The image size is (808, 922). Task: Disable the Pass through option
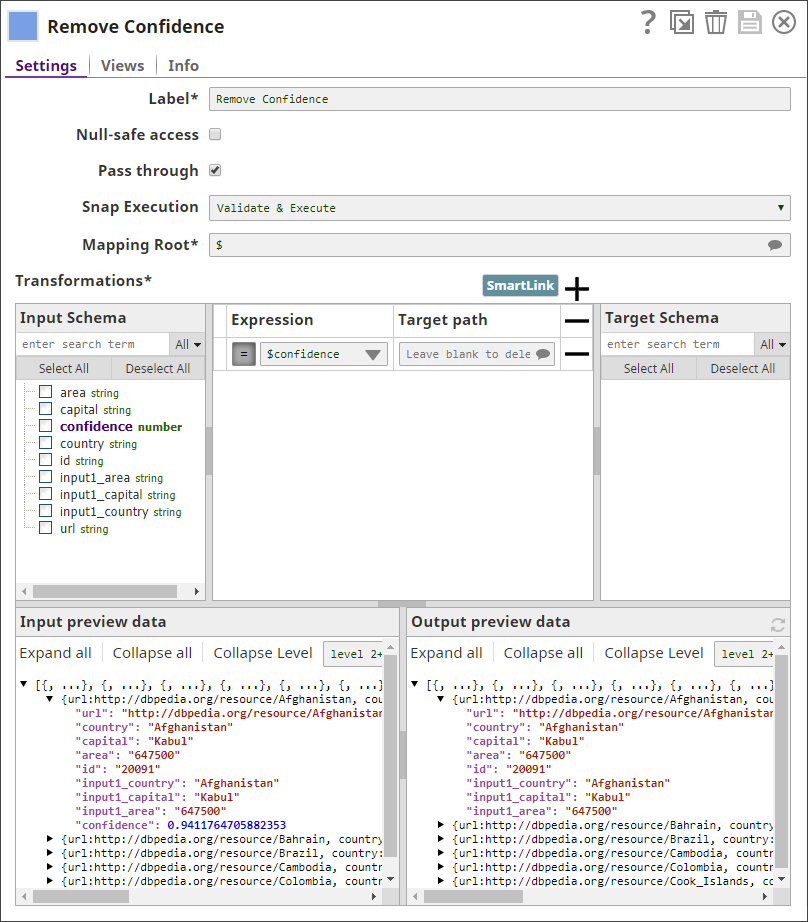click(215, 170)
